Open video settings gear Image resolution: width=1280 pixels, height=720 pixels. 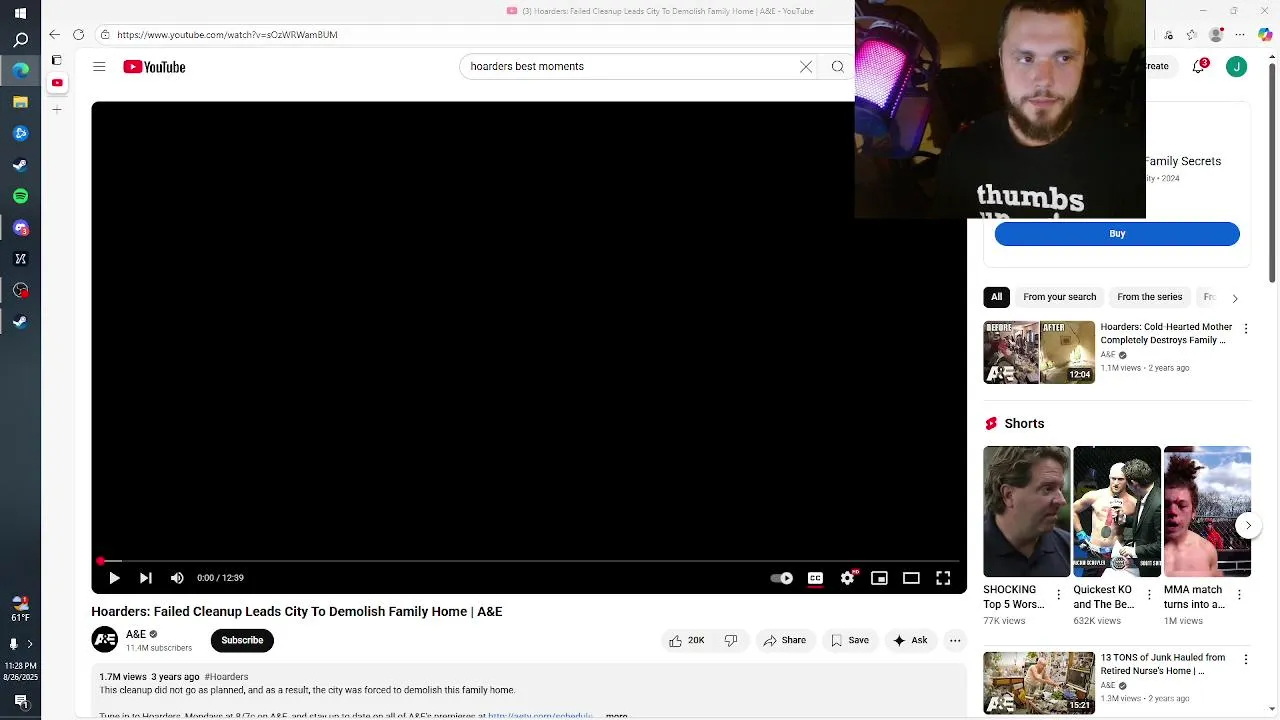coord(847,578)
